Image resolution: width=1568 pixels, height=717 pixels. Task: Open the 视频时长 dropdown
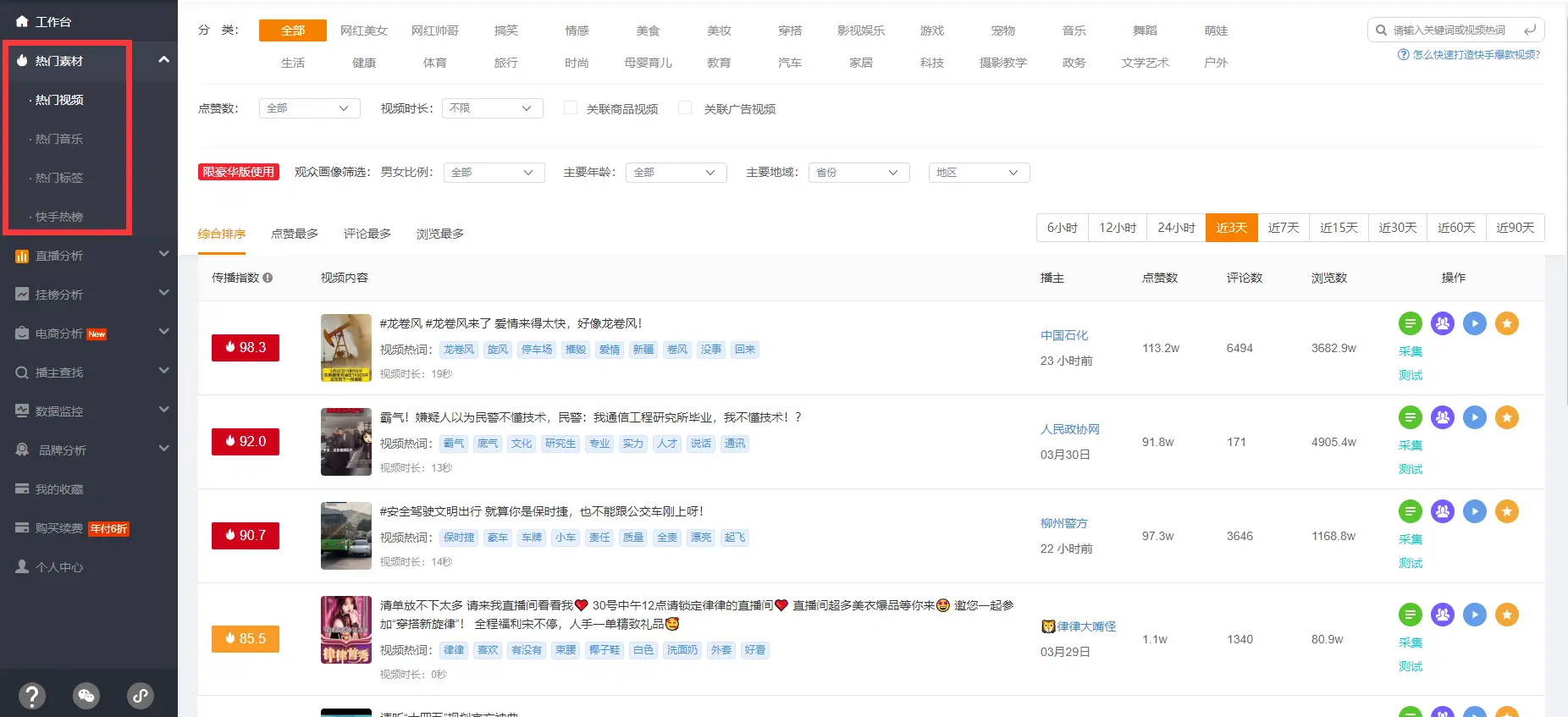[493, 108]
